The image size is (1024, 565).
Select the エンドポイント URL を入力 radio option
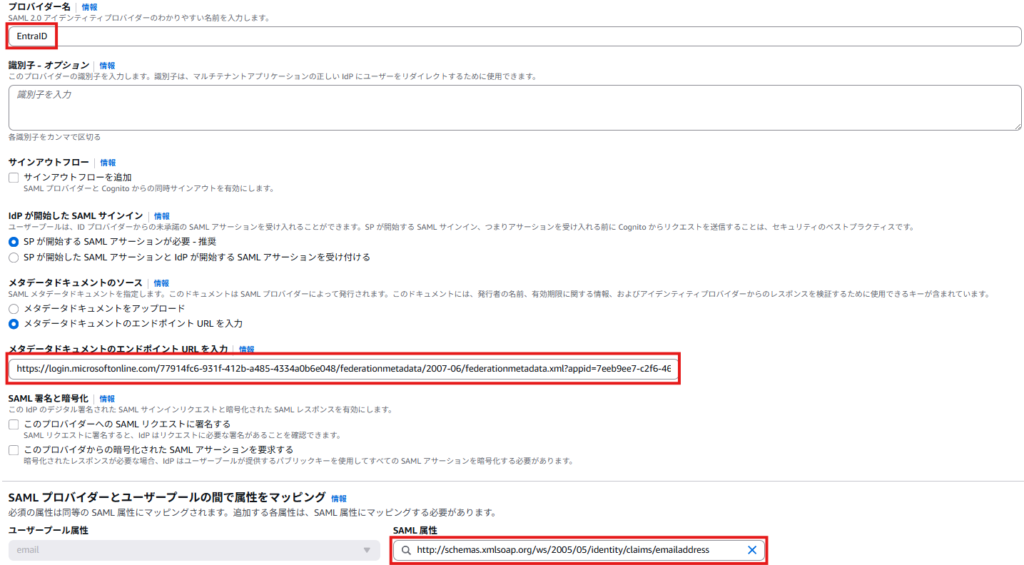pos(14,324)
